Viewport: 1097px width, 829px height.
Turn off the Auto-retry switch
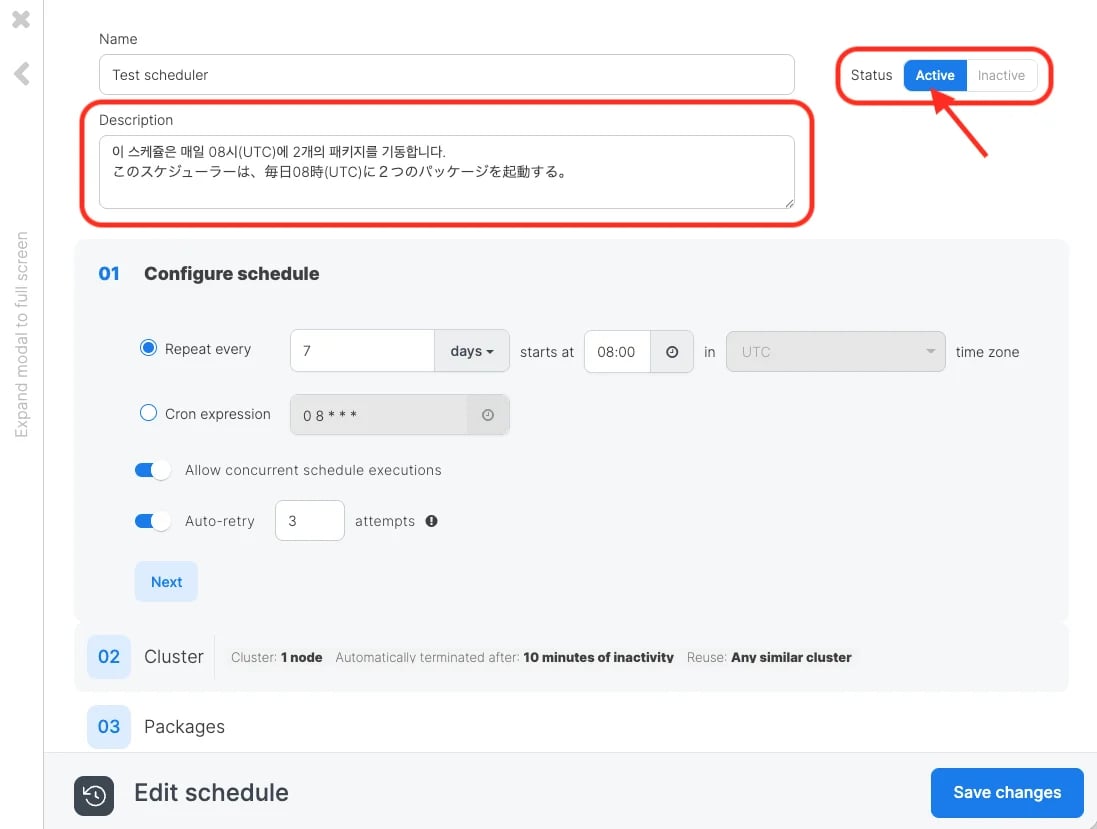click(153, 521)
